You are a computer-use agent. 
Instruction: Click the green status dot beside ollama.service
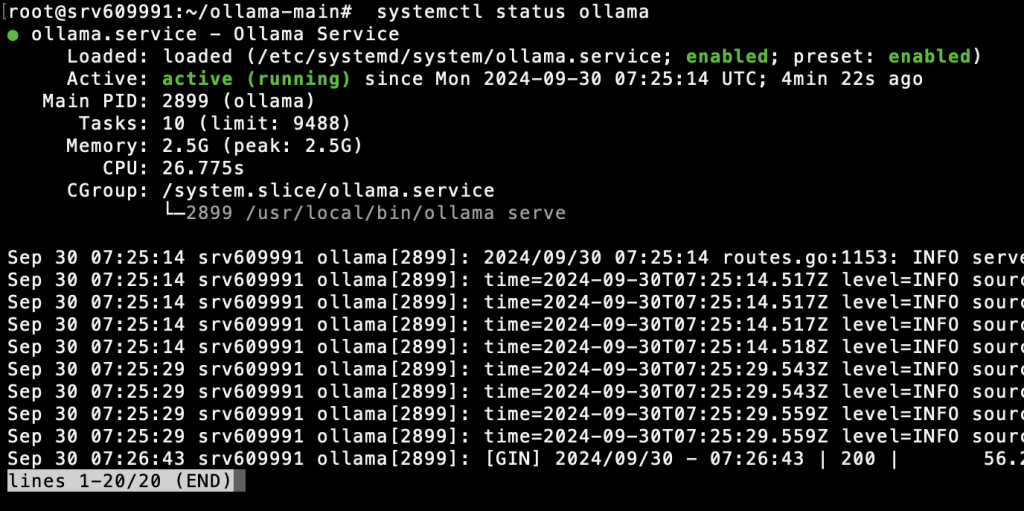tap(12, 35)
